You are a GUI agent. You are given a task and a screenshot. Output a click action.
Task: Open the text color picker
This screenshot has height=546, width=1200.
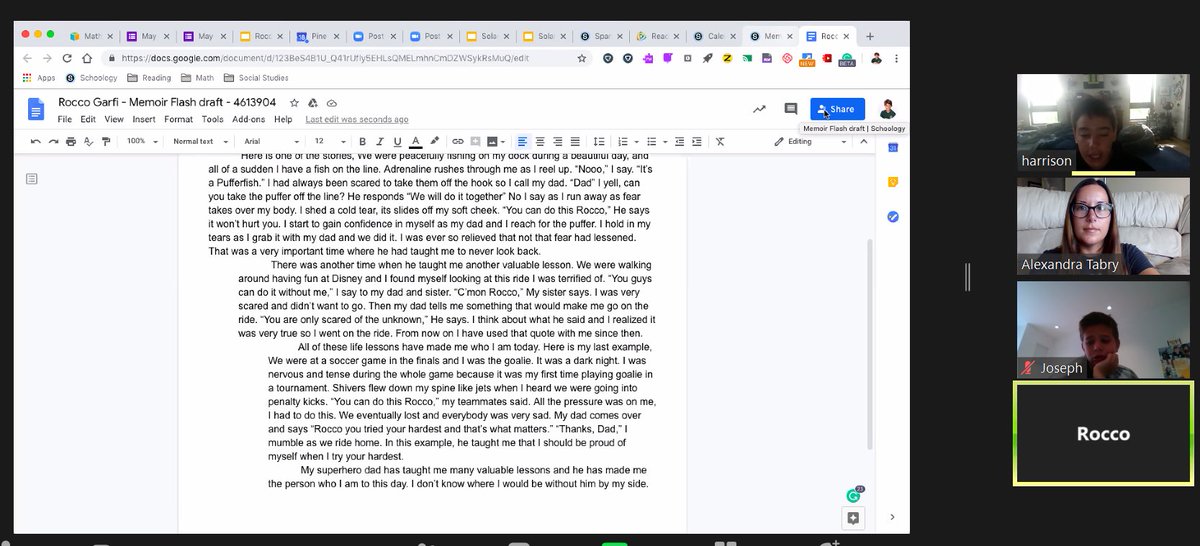tap(416, 142)
